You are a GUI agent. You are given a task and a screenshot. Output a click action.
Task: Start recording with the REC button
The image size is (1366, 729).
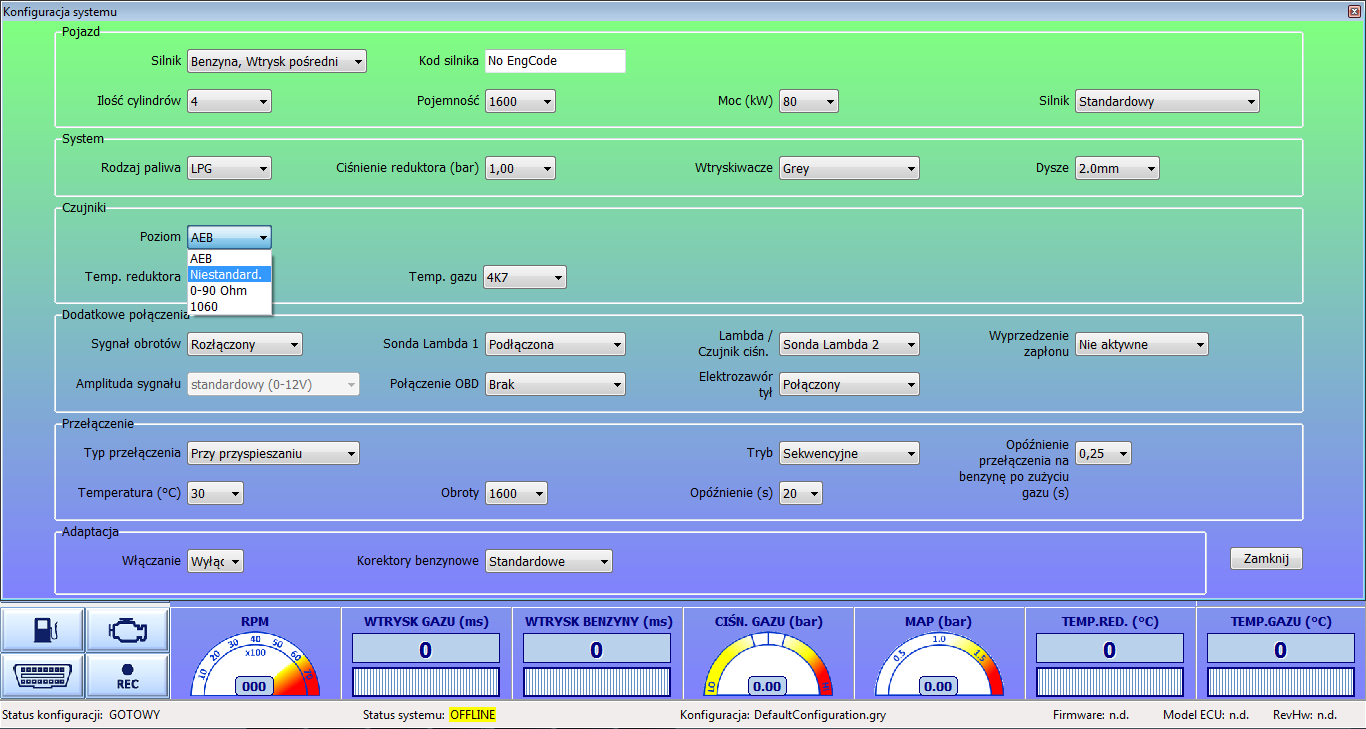click(x=127, y=676)
